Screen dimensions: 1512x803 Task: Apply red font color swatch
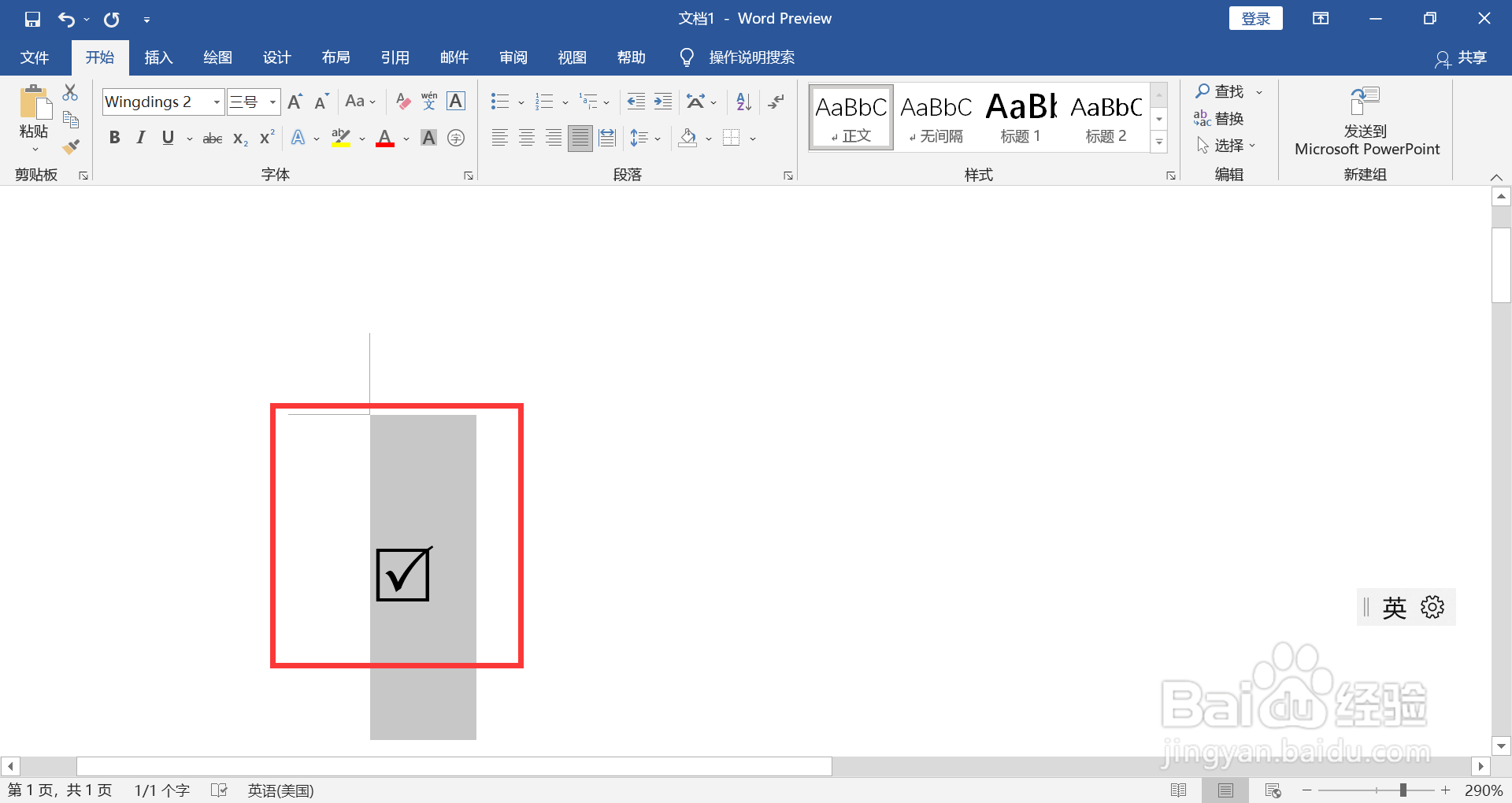[x=385, y=139]
